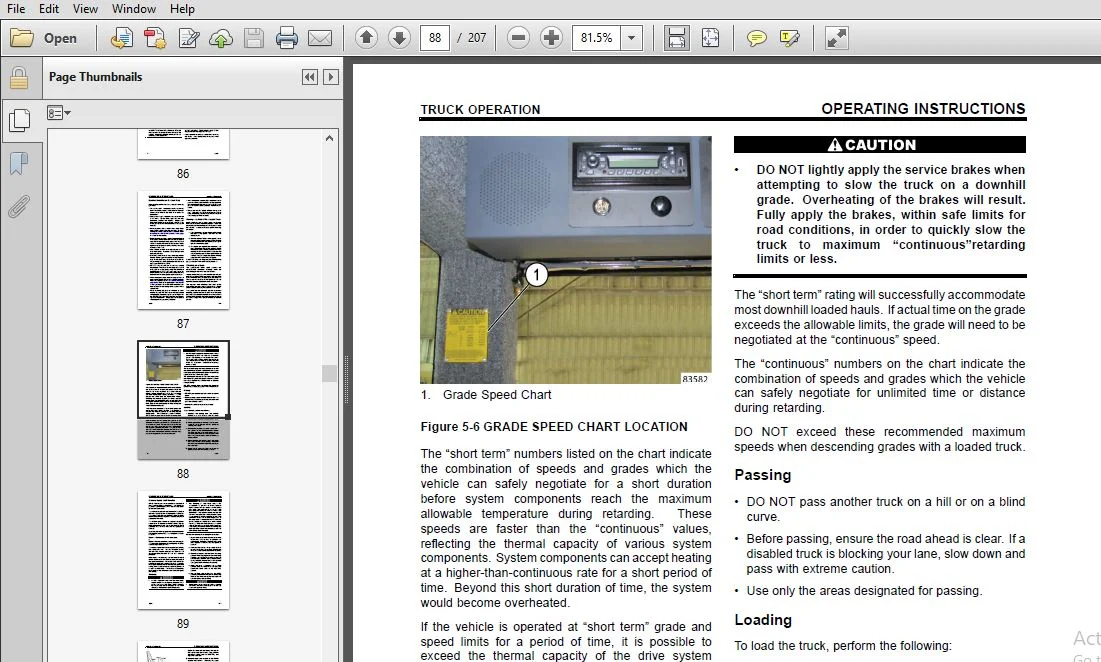
Task: Open the thumbnails options dropdown menu
Action: click(x=59, y=112)
